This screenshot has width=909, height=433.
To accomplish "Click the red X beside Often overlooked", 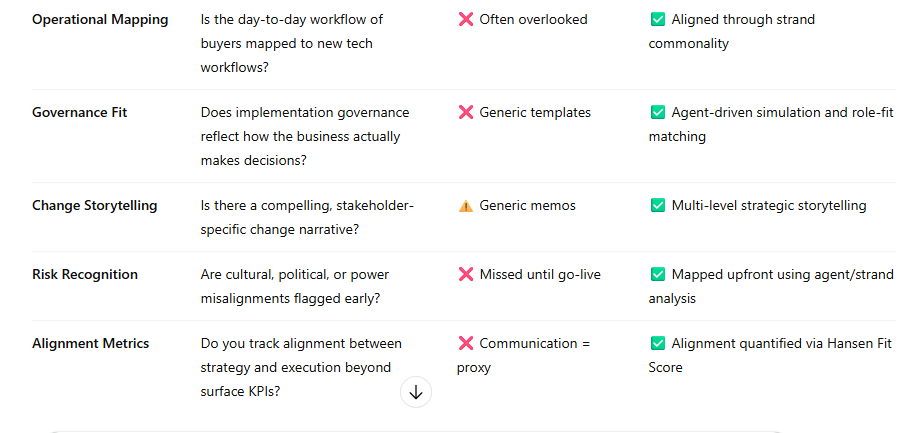I will (x=466, y=20).
